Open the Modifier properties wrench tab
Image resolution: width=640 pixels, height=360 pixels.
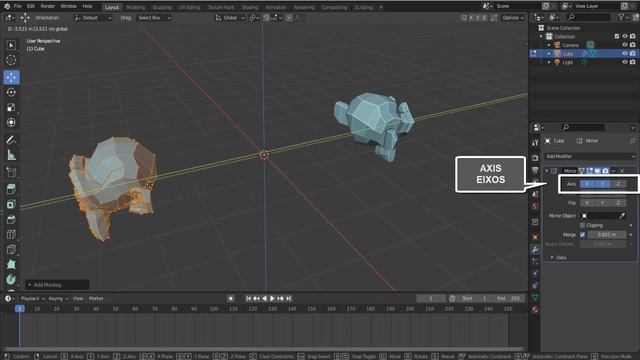coord(535,249)
